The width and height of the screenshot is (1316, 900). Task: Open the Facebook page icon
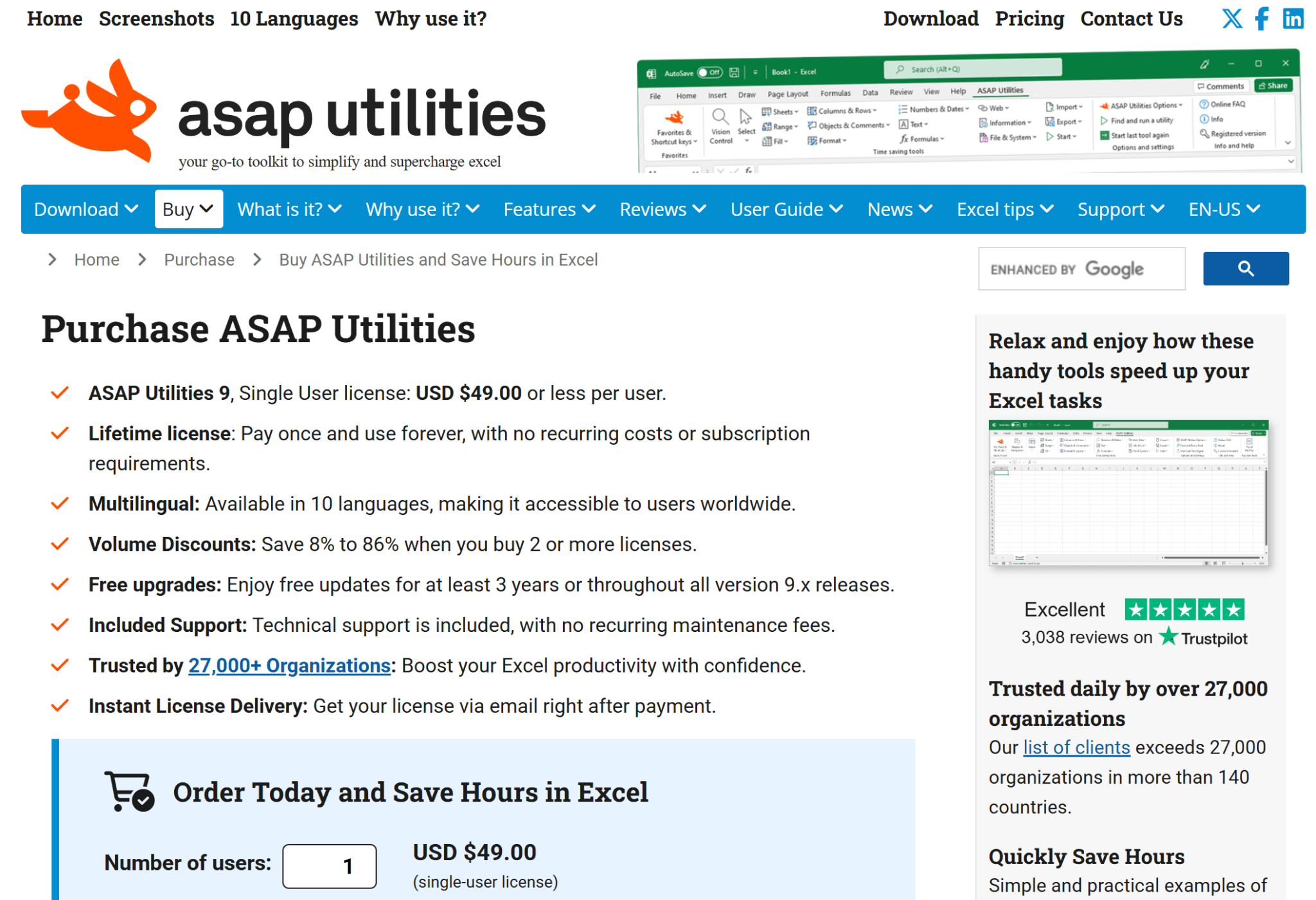point(1261,19)
